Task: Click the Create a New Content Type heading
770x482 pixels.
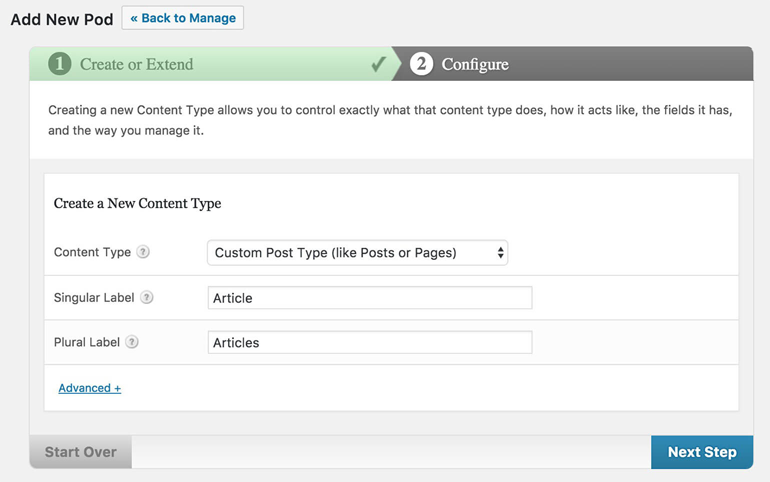Action: point(137,203)
